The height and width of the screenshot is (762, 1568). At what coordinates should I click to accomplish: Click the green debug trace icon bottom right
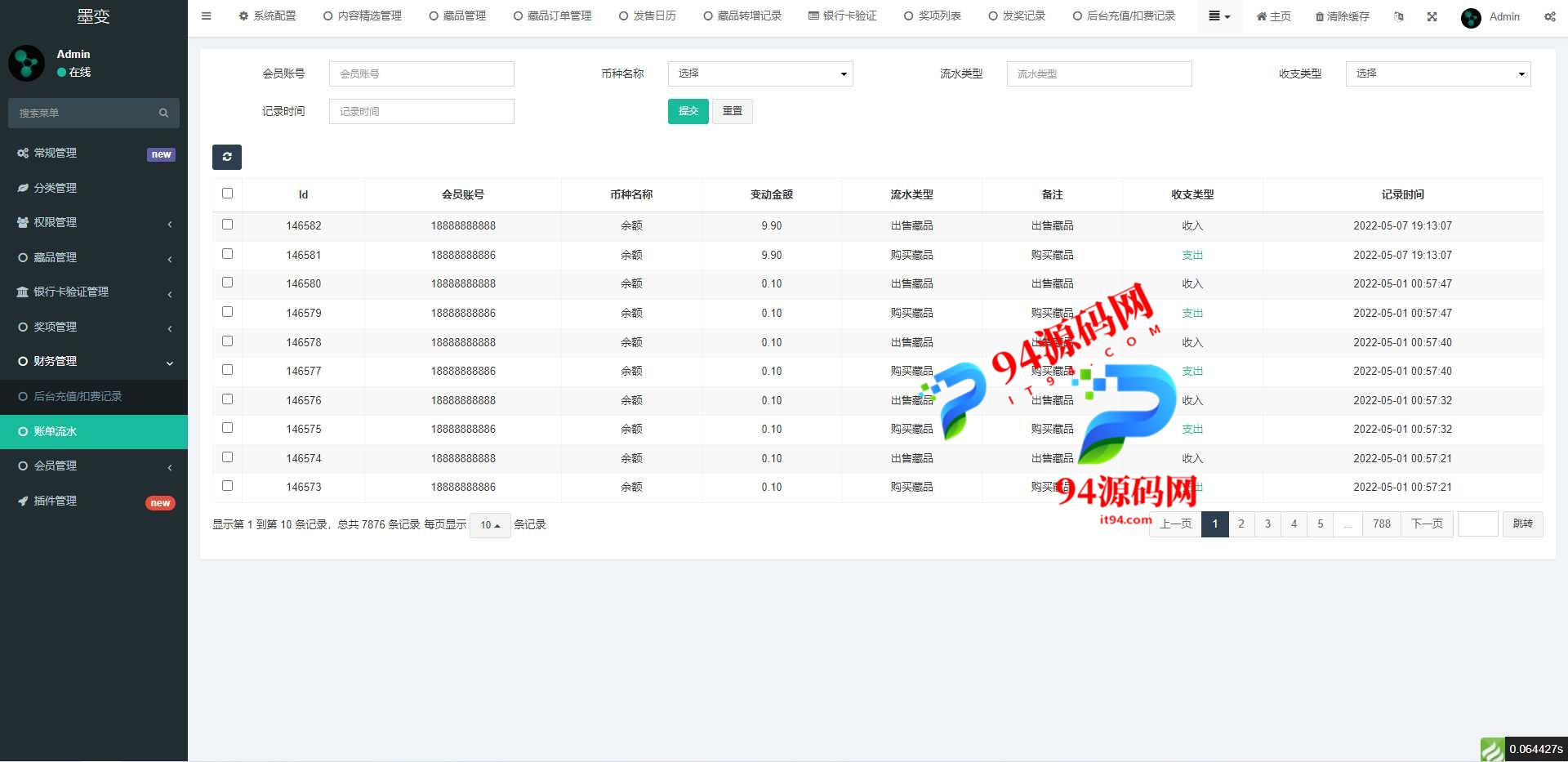click(x=1492, y=749)
